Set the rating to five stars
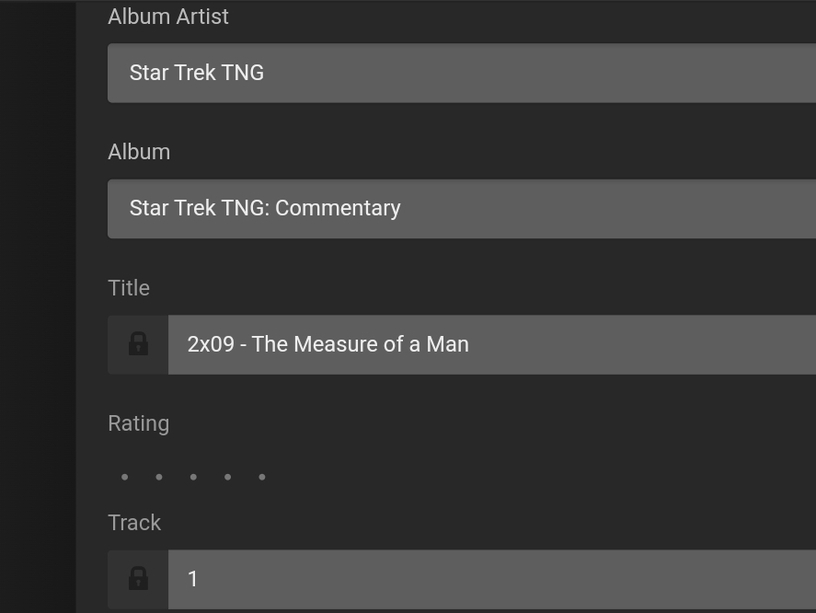The width and height of the screenshot is (816, 613). [262, 477]
